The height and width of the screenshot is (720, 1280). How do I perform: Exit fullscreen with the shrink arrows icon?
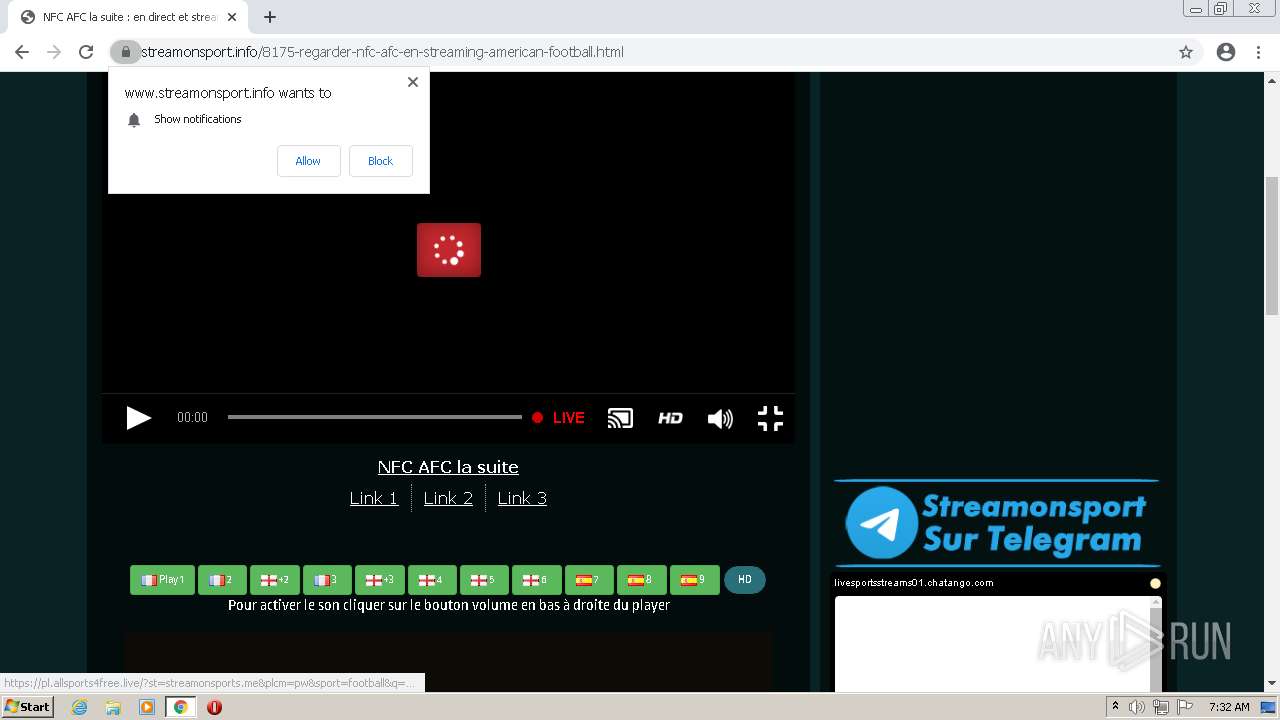coord(770,418)
